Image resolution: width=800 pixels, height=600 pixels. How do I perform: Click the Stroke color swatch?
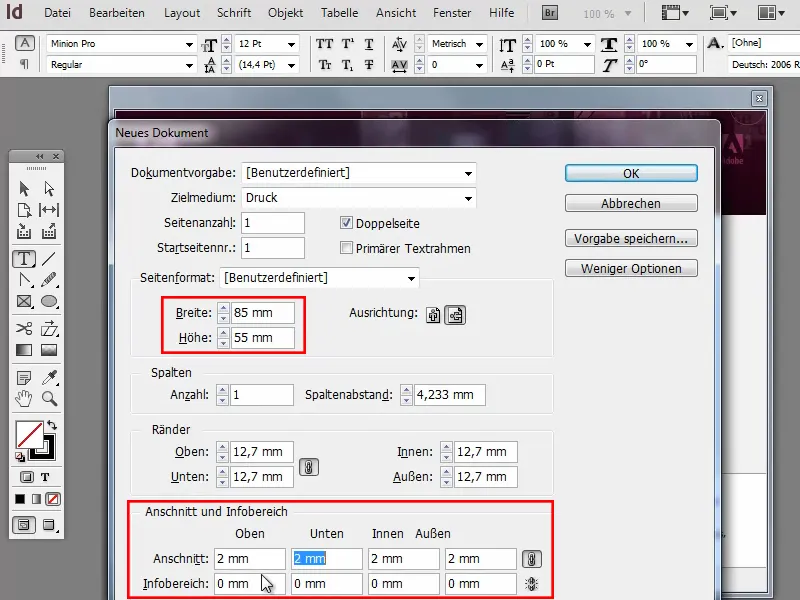(47, 452)
